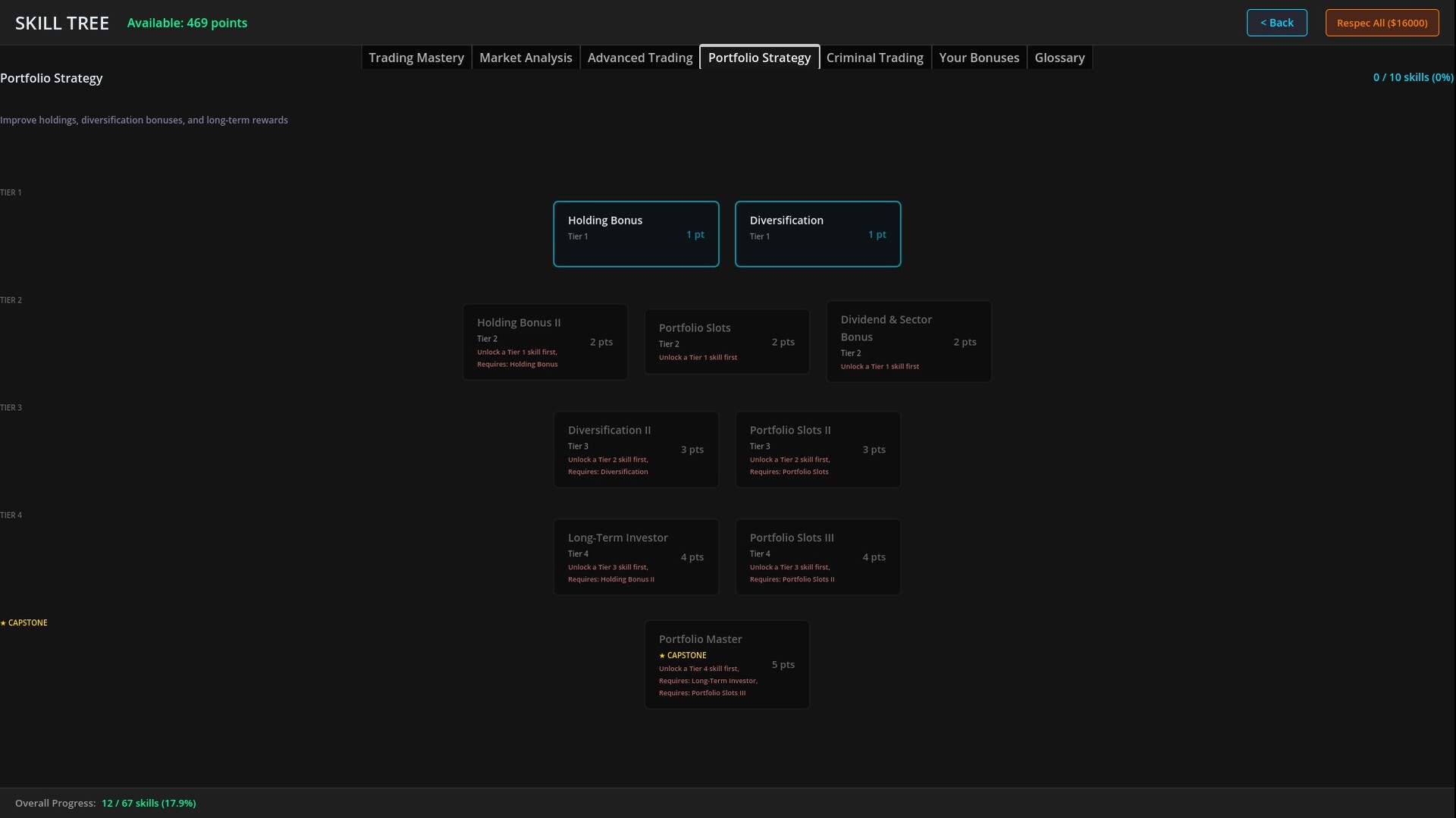Open the Criminal Trading tab
This screenshot has width=1456, height=818.
[874, 57]
